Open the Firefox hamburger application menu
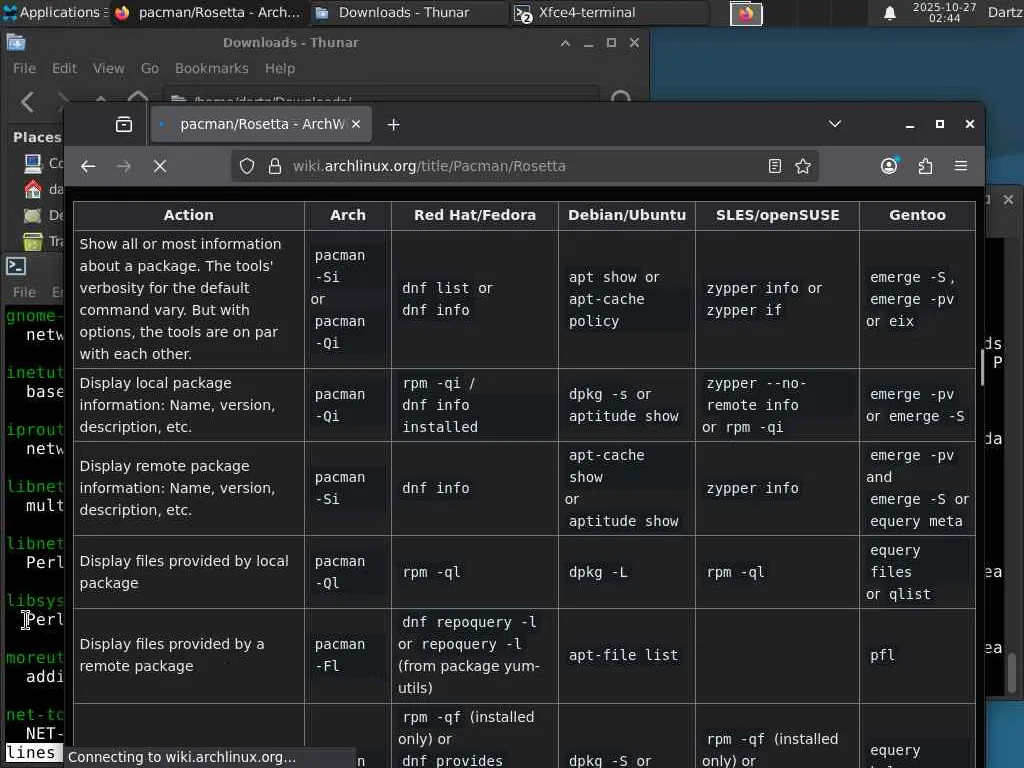The width and height of the screenshot is (1024, 768). 961,166
